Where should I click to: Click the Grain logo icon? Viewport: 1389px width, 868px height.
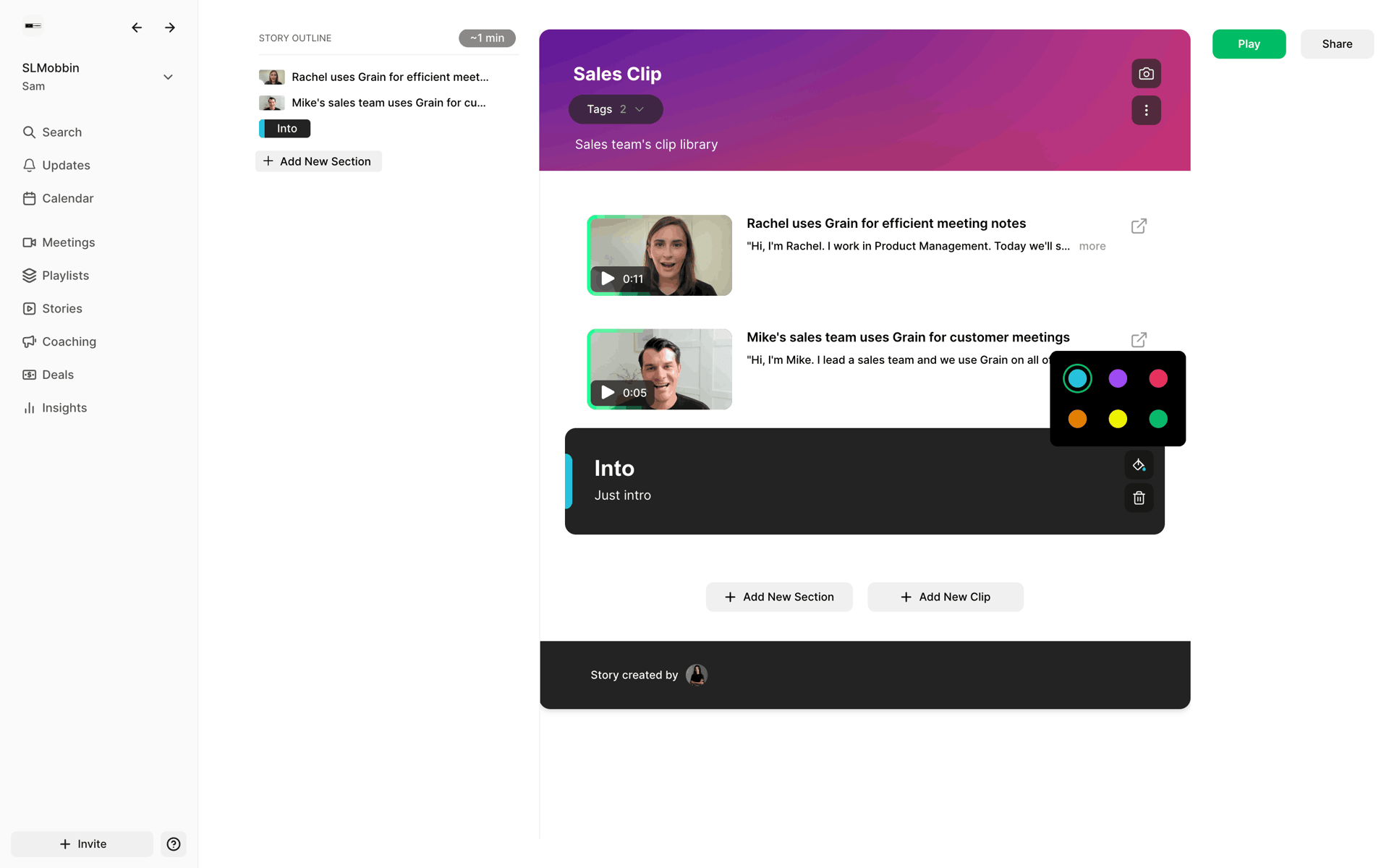33,26
